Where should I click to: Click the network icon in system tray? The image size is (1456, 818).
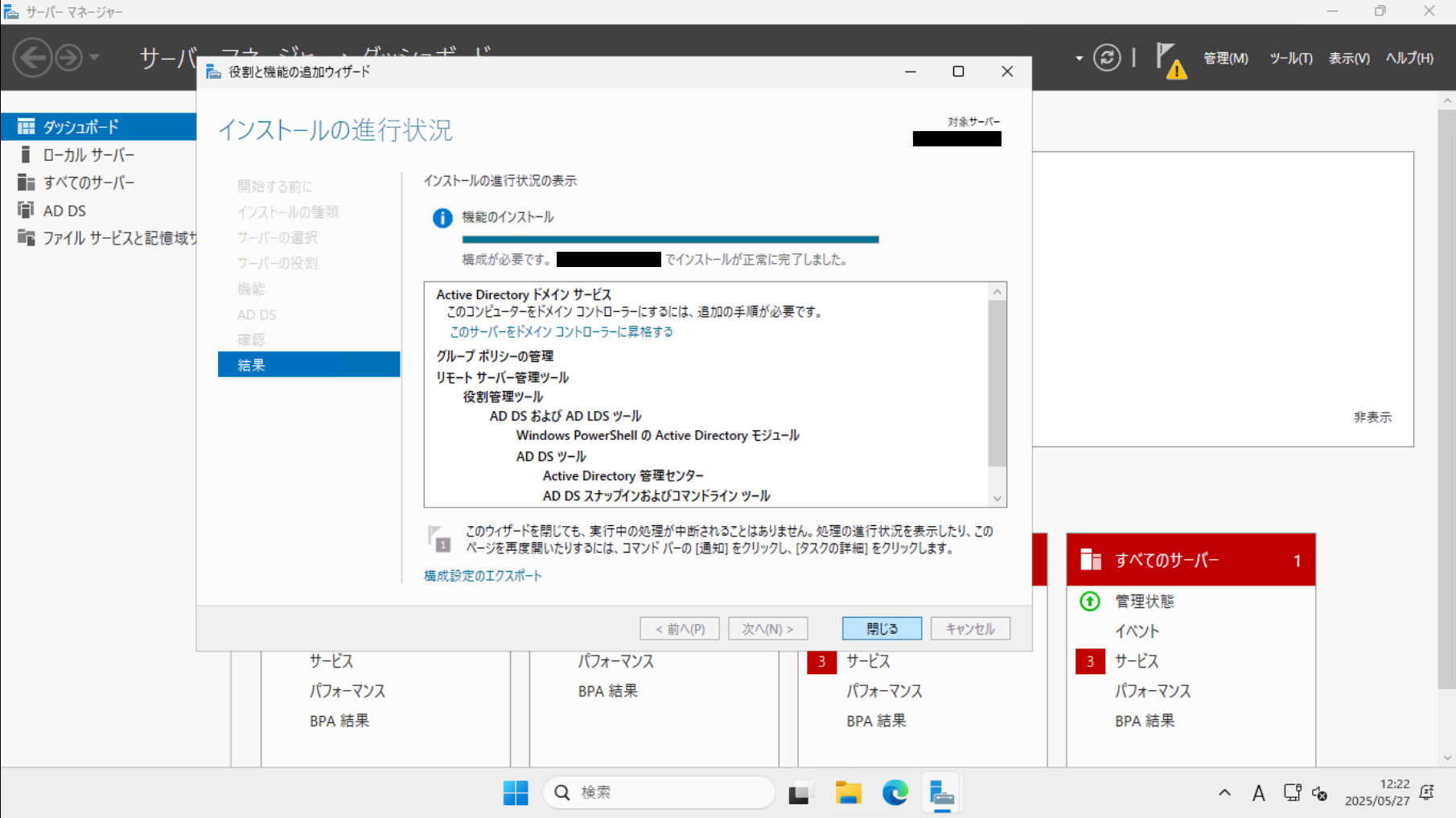tap(1292, 793)
